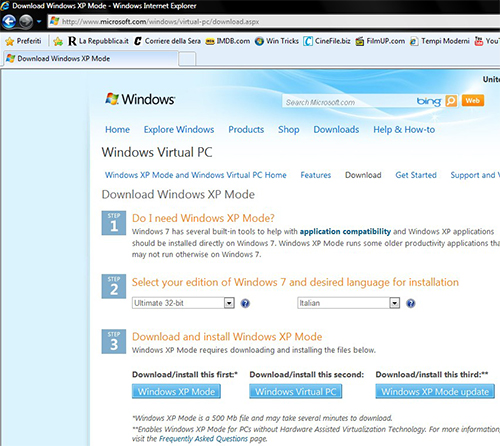
Task: Click the Windows logo on the page
Action: tap(140, 99)
